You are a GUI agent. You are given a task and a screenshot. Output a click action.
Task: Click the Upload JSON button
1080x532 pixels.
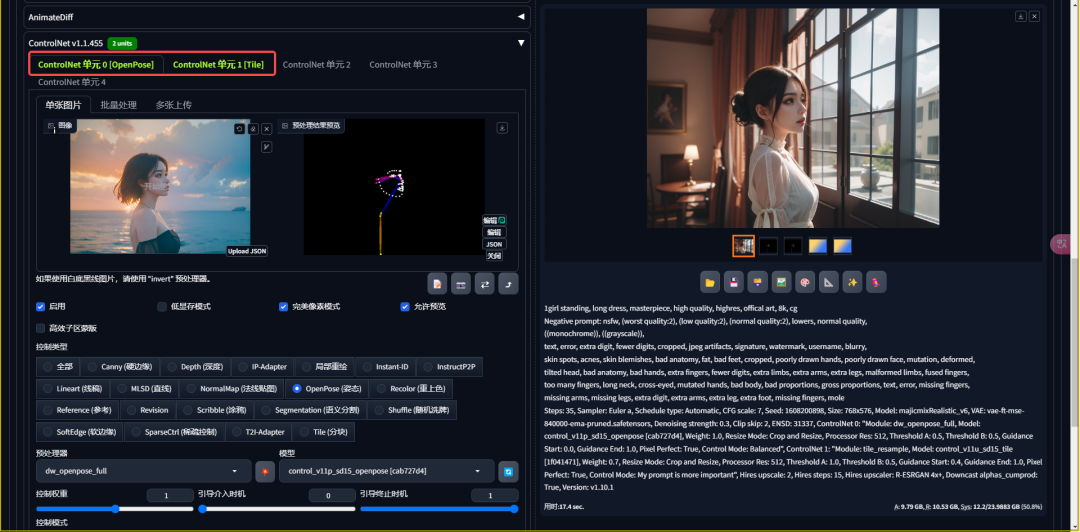[x=247, y=251]
